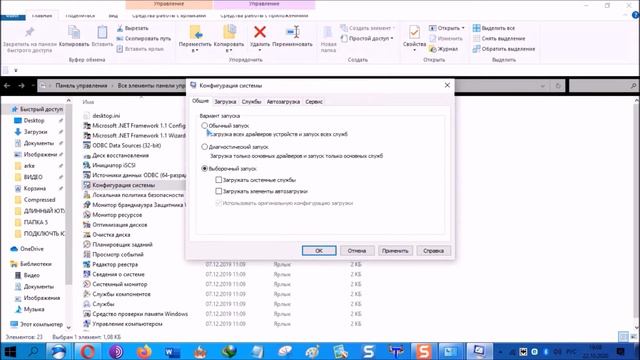Select Загрузки in the sidebar

coord(36,132)
